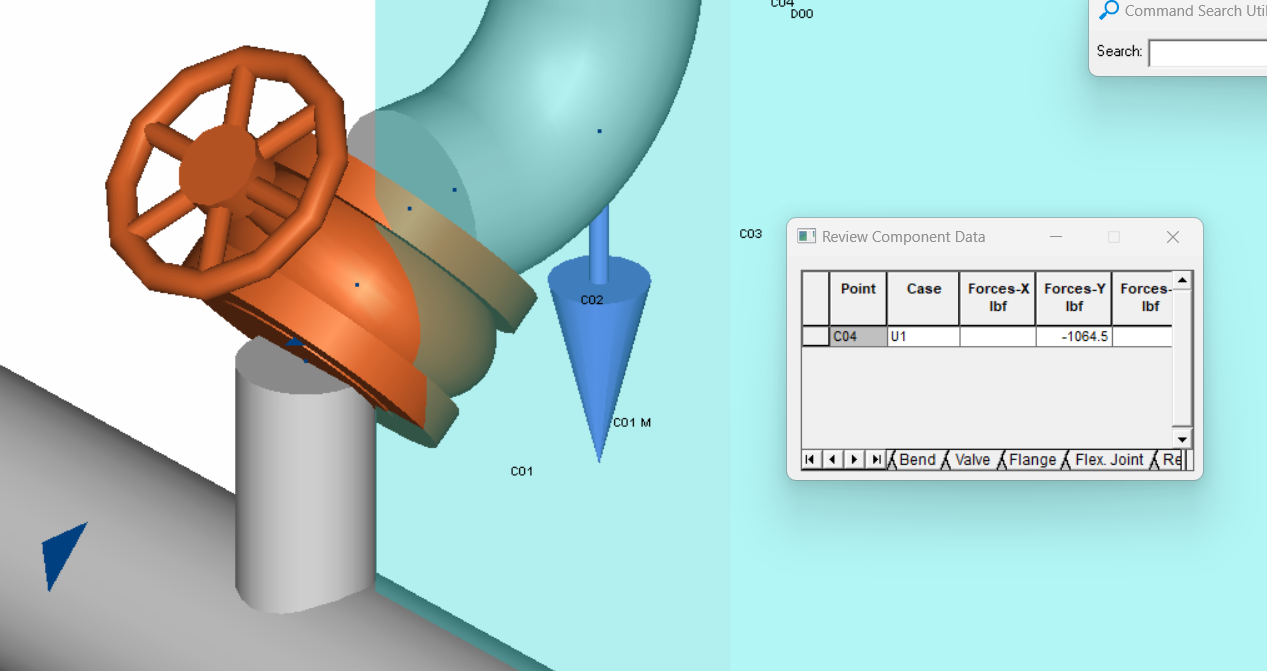Viewport: 1267px width, 671px height.
Task: Click the Command Search magnifier icon
Action: pyautogui.click(x=1109, y=11)
